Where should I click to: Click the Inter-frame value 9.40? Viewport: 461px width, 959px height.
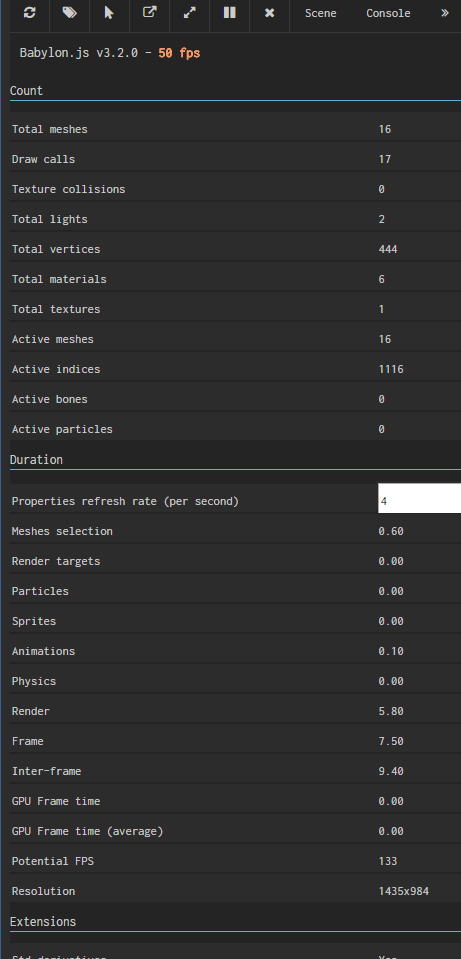(391, 771)
